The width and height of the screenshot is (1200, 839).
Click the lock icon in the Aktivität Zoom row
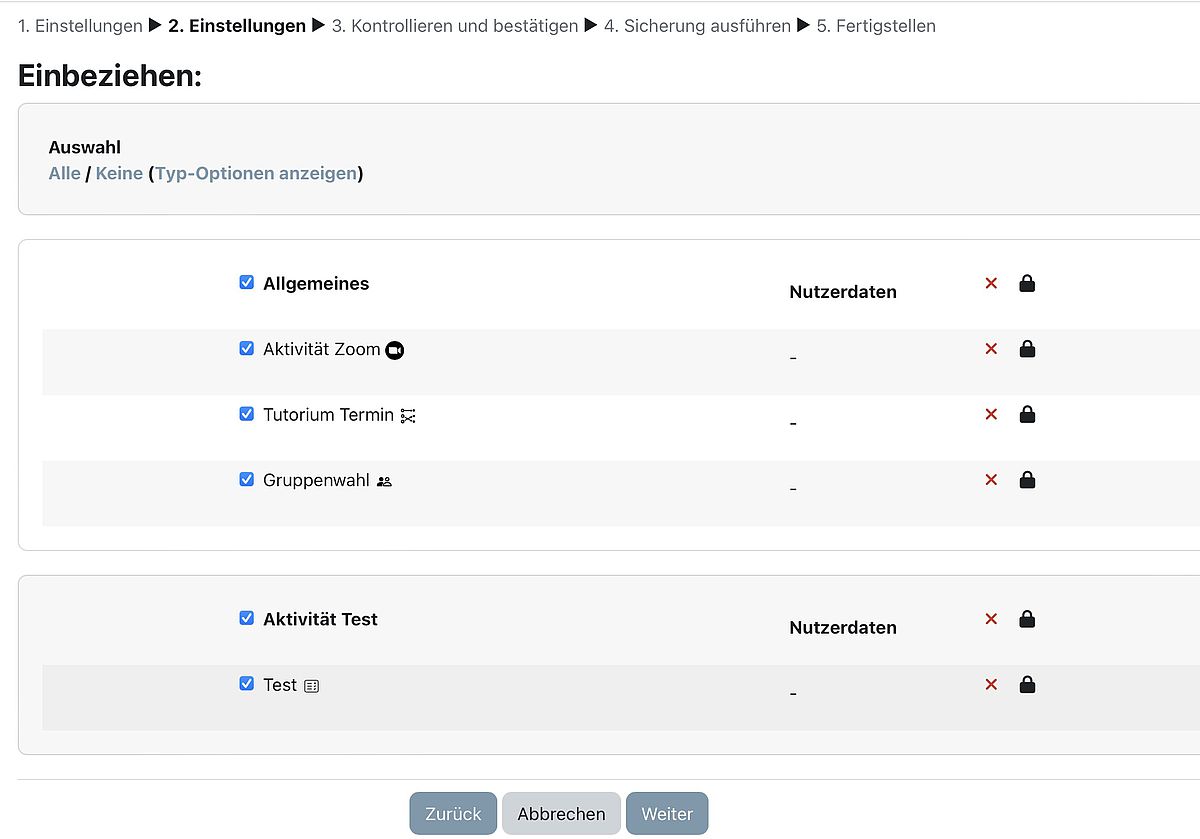1027,349
